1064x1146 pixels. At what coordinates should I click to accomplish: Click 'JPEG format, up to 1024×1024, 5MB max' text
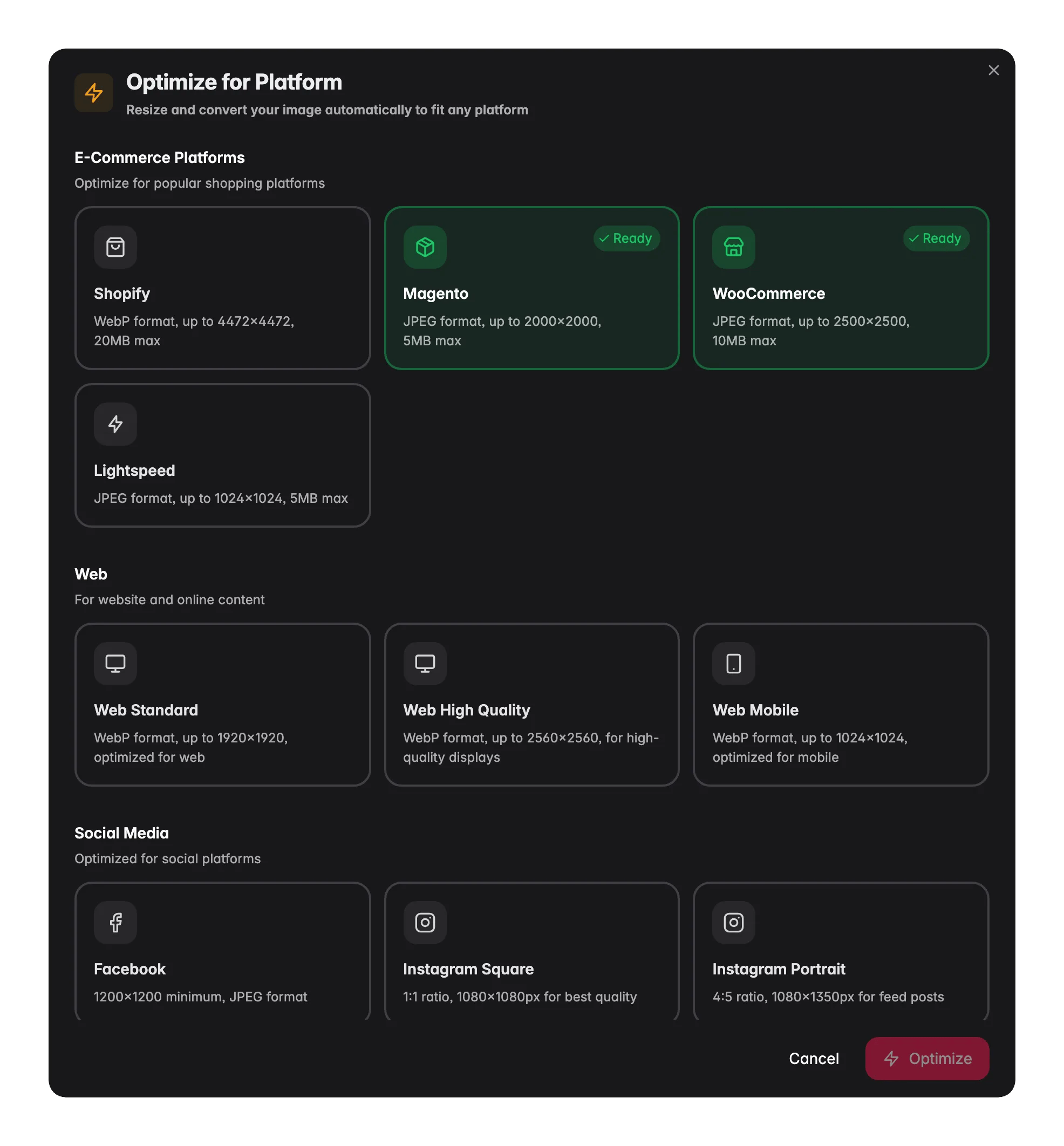click(221, 498)
